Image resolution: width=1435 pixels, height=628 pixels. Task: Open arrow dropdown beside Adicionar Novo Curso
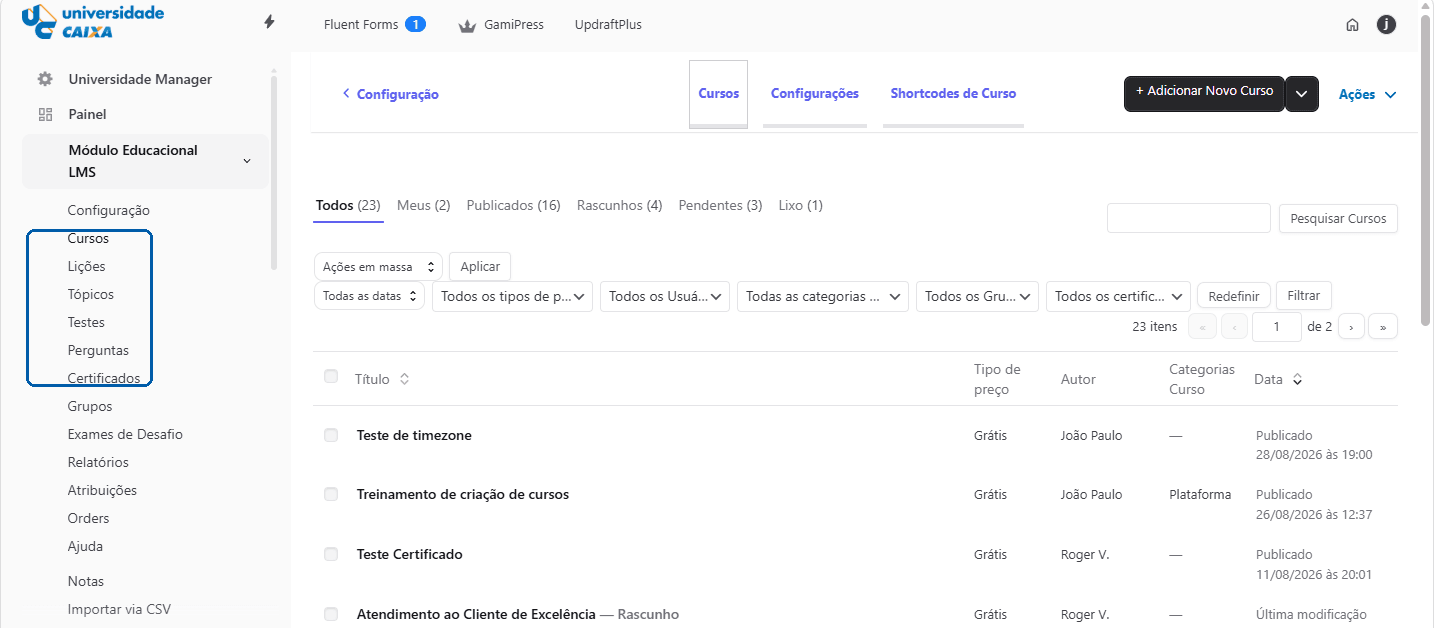[x=1302, y=93]
